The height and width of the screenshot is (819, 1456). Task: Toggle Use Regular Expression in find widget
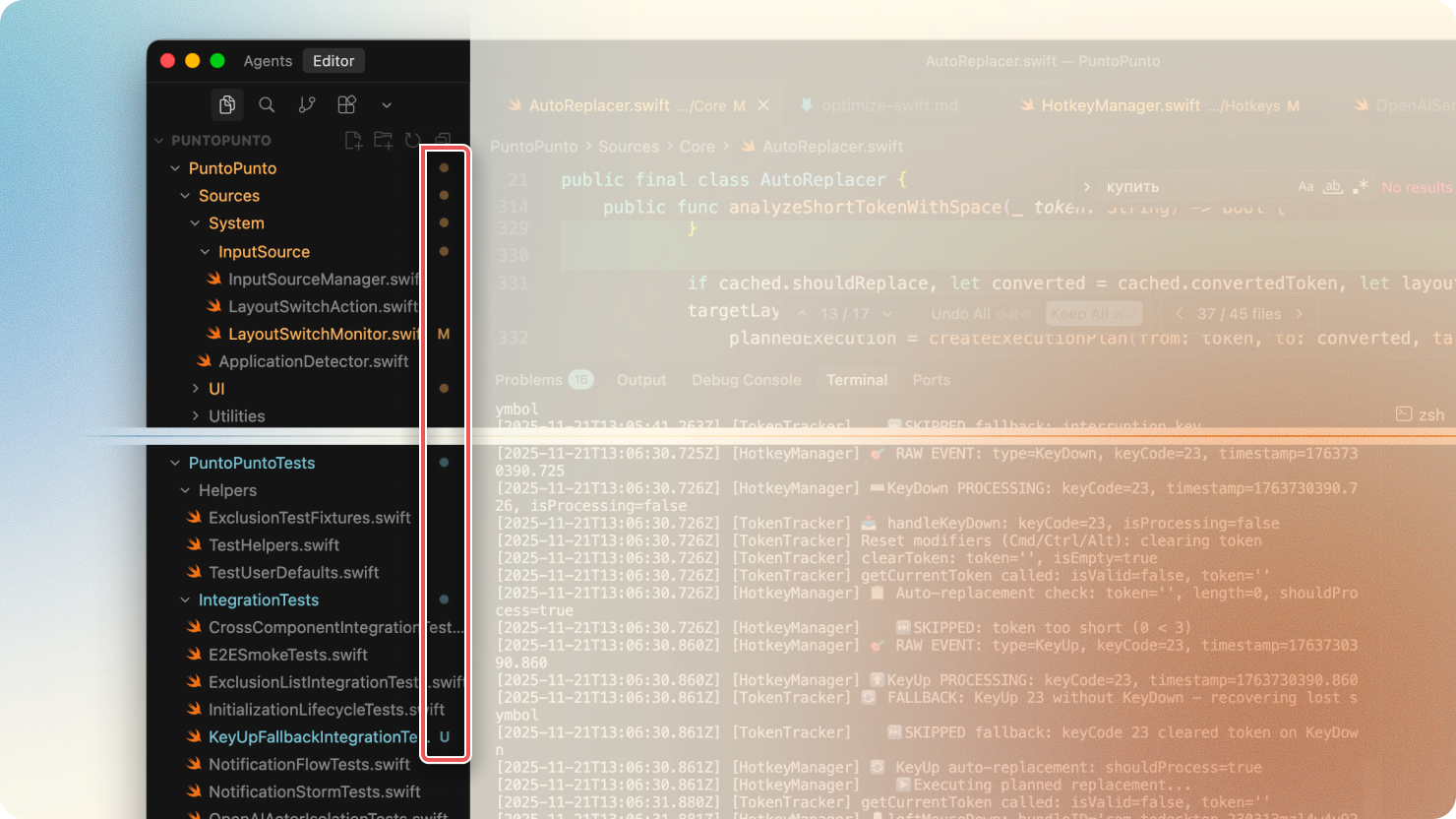coord(1360,187)
